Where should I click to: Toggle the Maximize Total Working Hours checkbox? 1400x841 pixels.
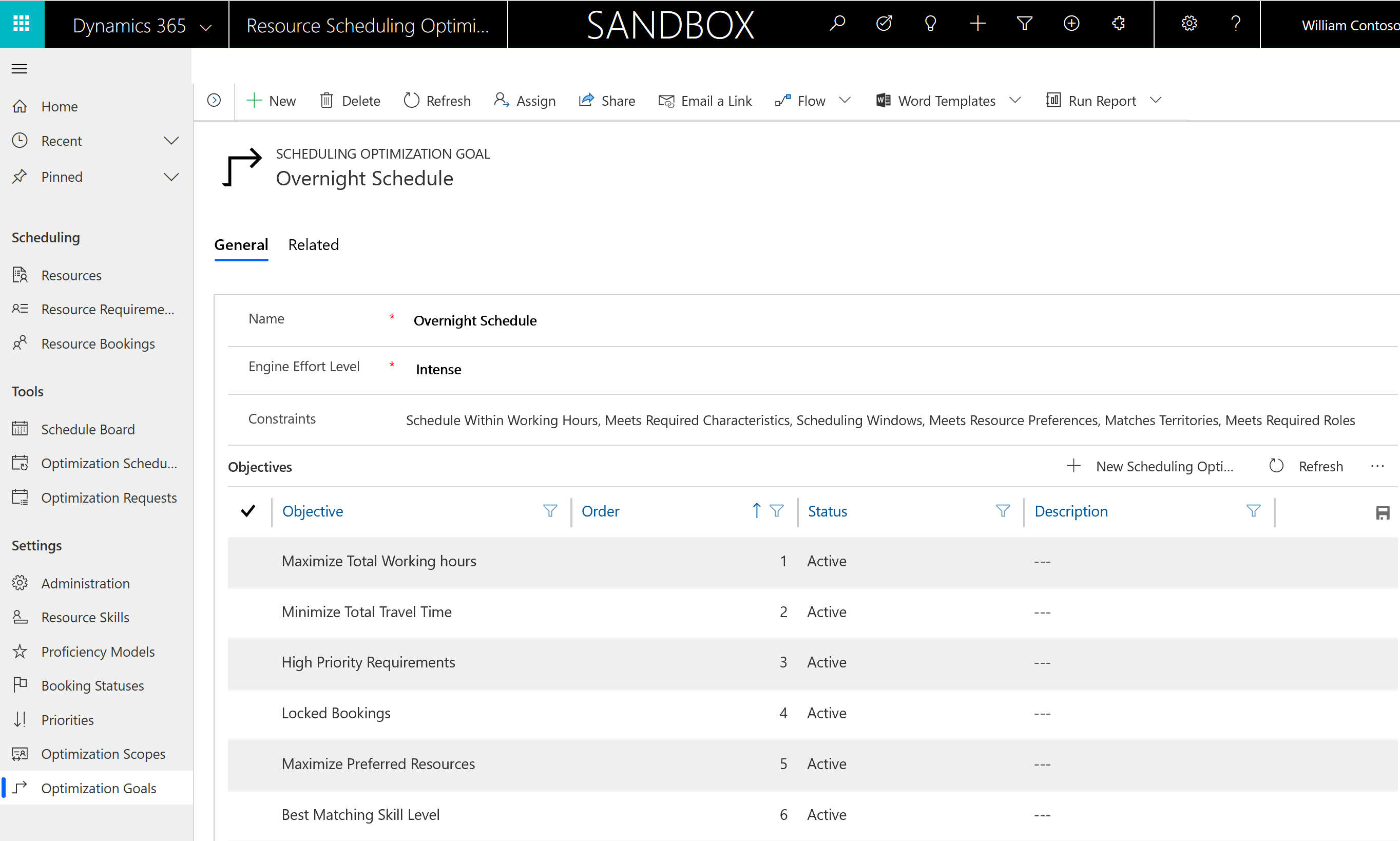249,561
